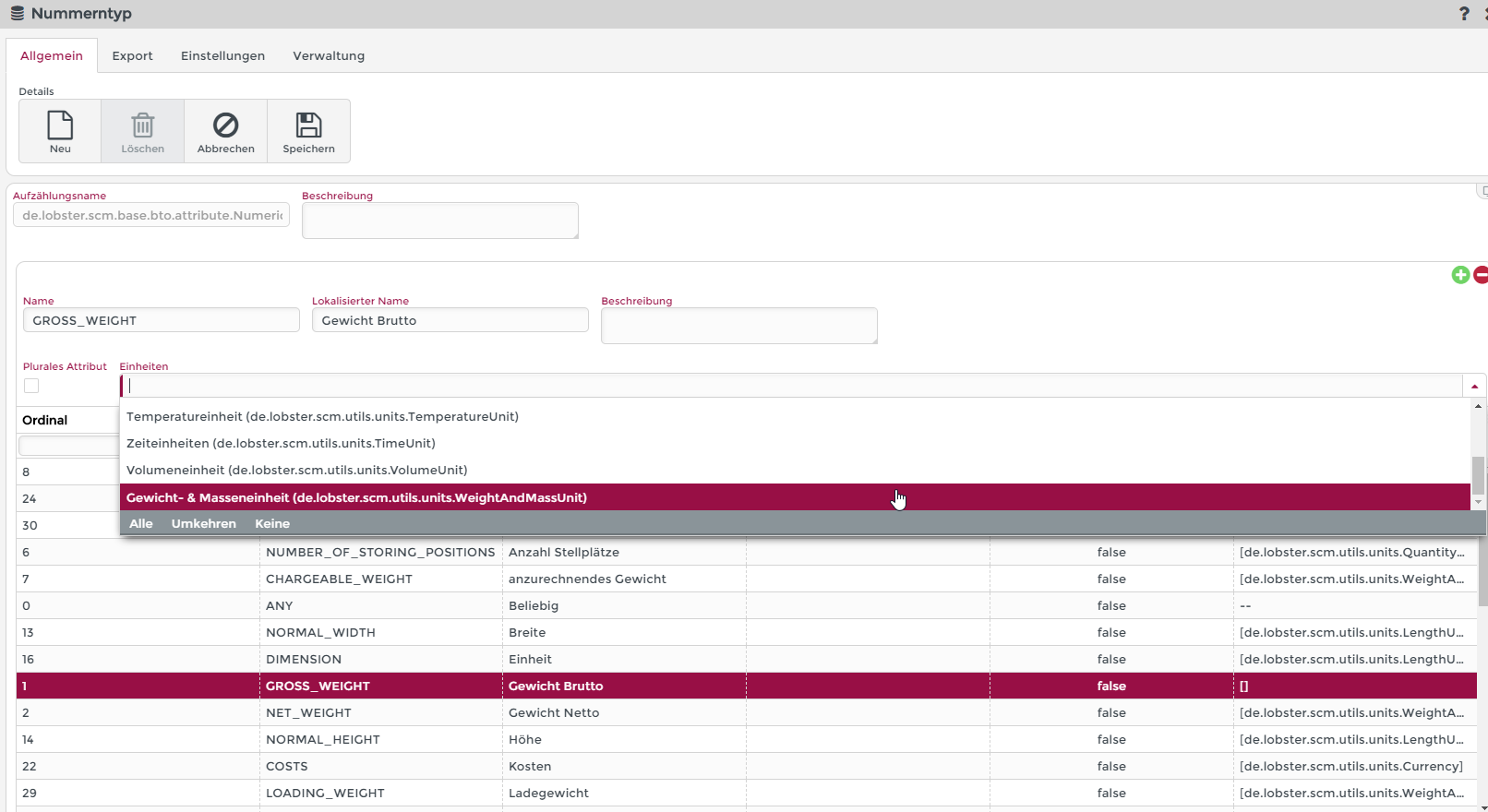Viewport: 1488px width, 812px height.
Task: Click the anzurechnendes Gewicht cell
Action: click(x=624, y=579)
